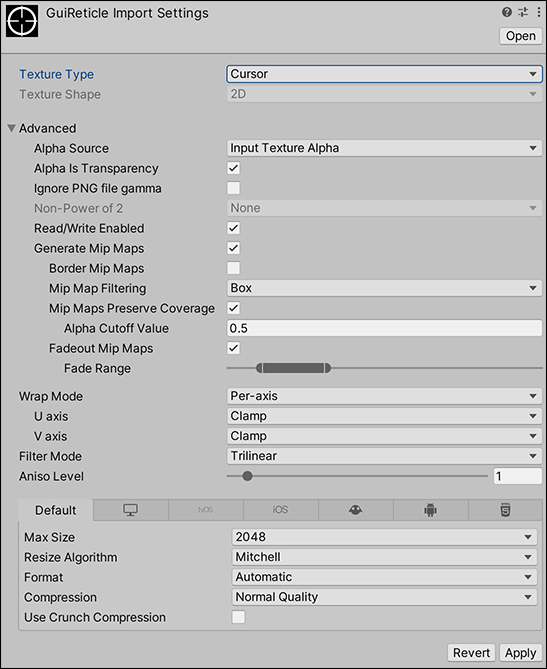Image resolution: width=547 pixels, height=669 pixels.
Task: Click the Aniso Level slider handle
Action: point(247,476)
